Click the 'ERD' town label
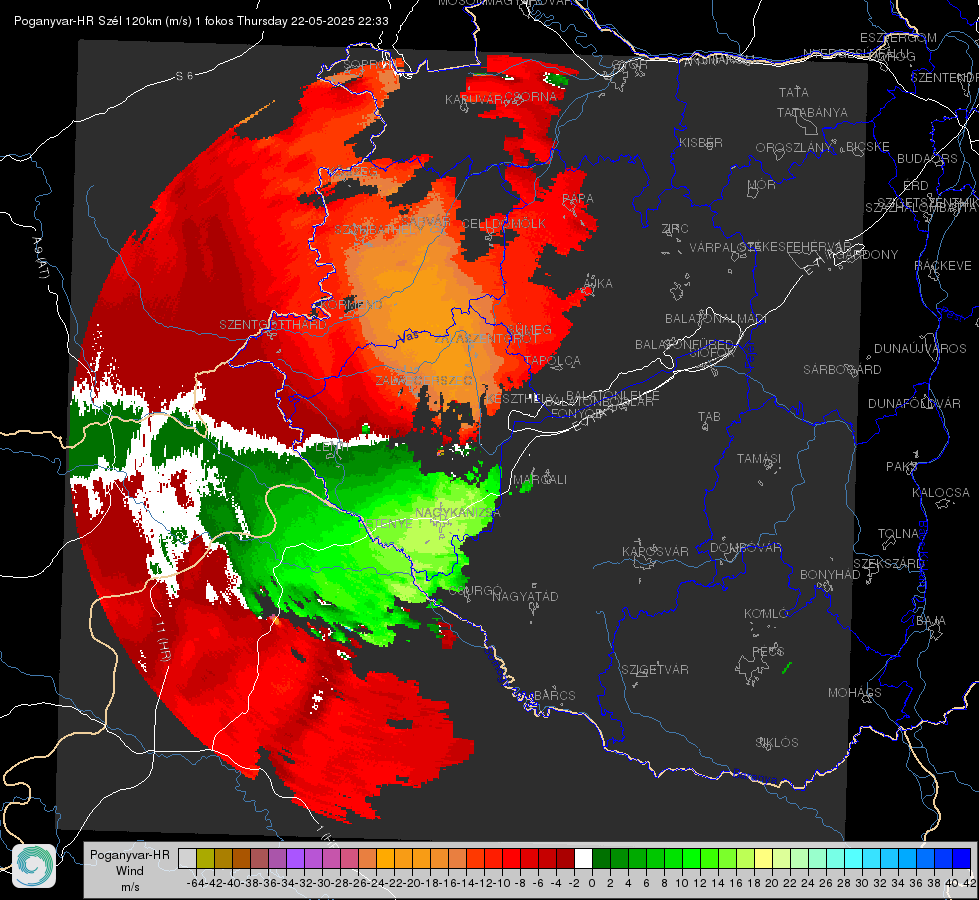 [x=916, y=185]
